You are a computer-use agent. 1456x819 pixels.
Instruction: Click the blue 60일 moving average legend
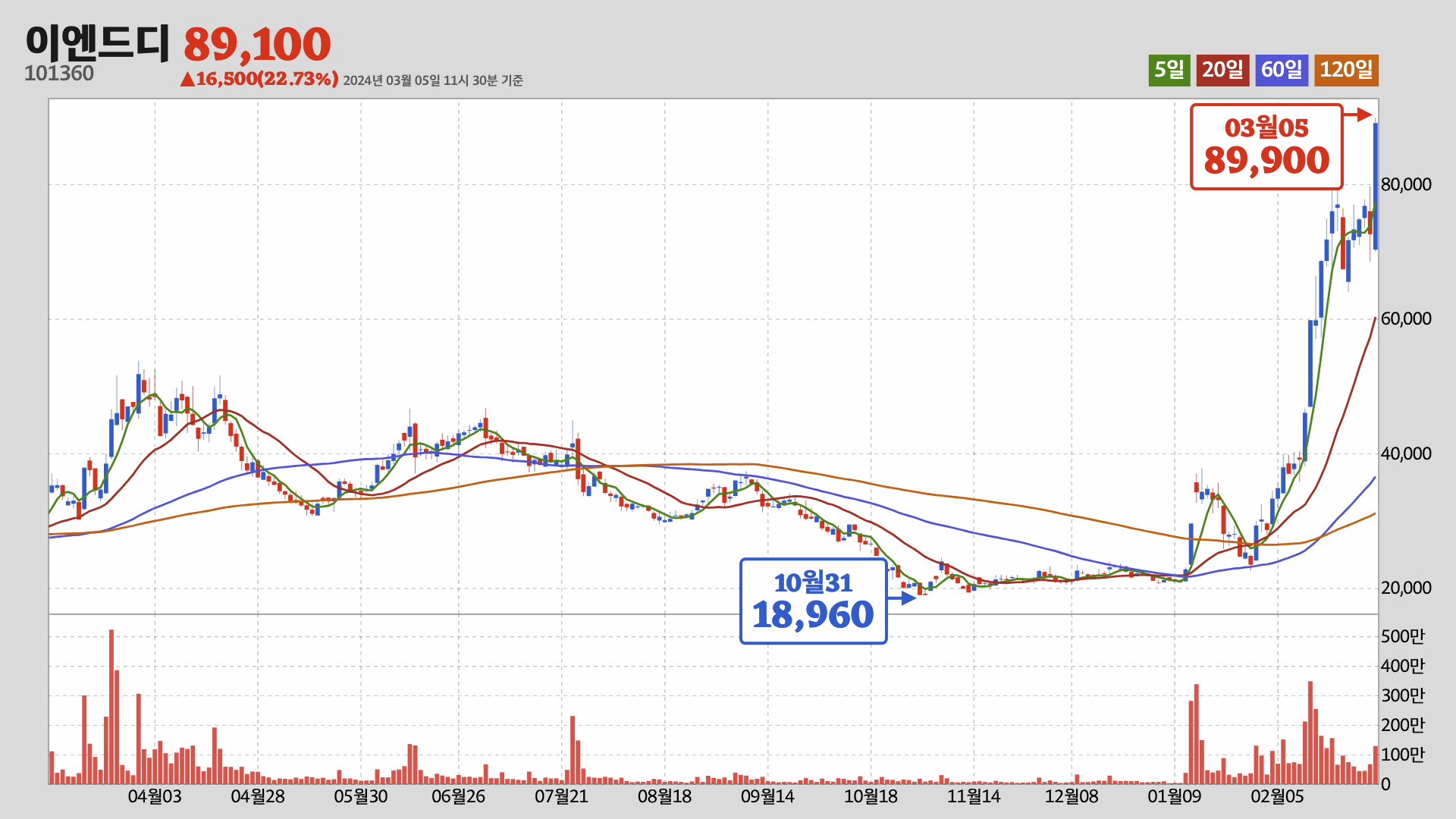(1282, 70)
